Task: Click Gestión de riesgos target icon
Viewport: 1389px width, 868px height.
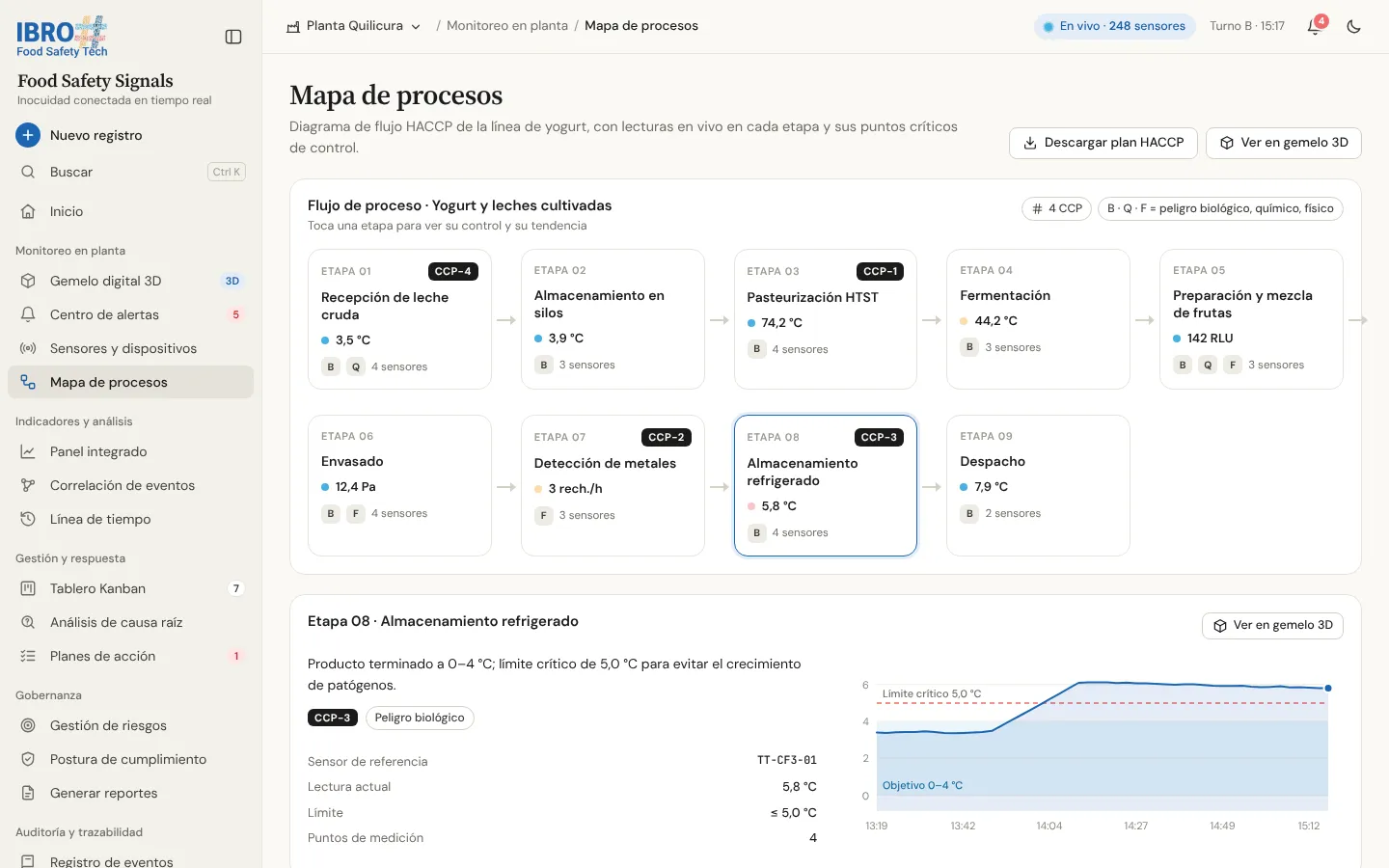Action: pos(28,725)
